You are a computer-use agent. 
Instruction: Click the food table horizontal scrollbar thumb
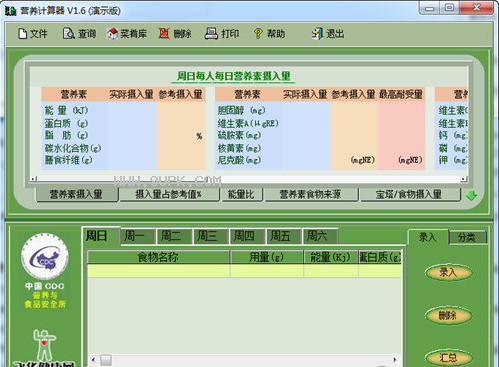pos(106,360)
